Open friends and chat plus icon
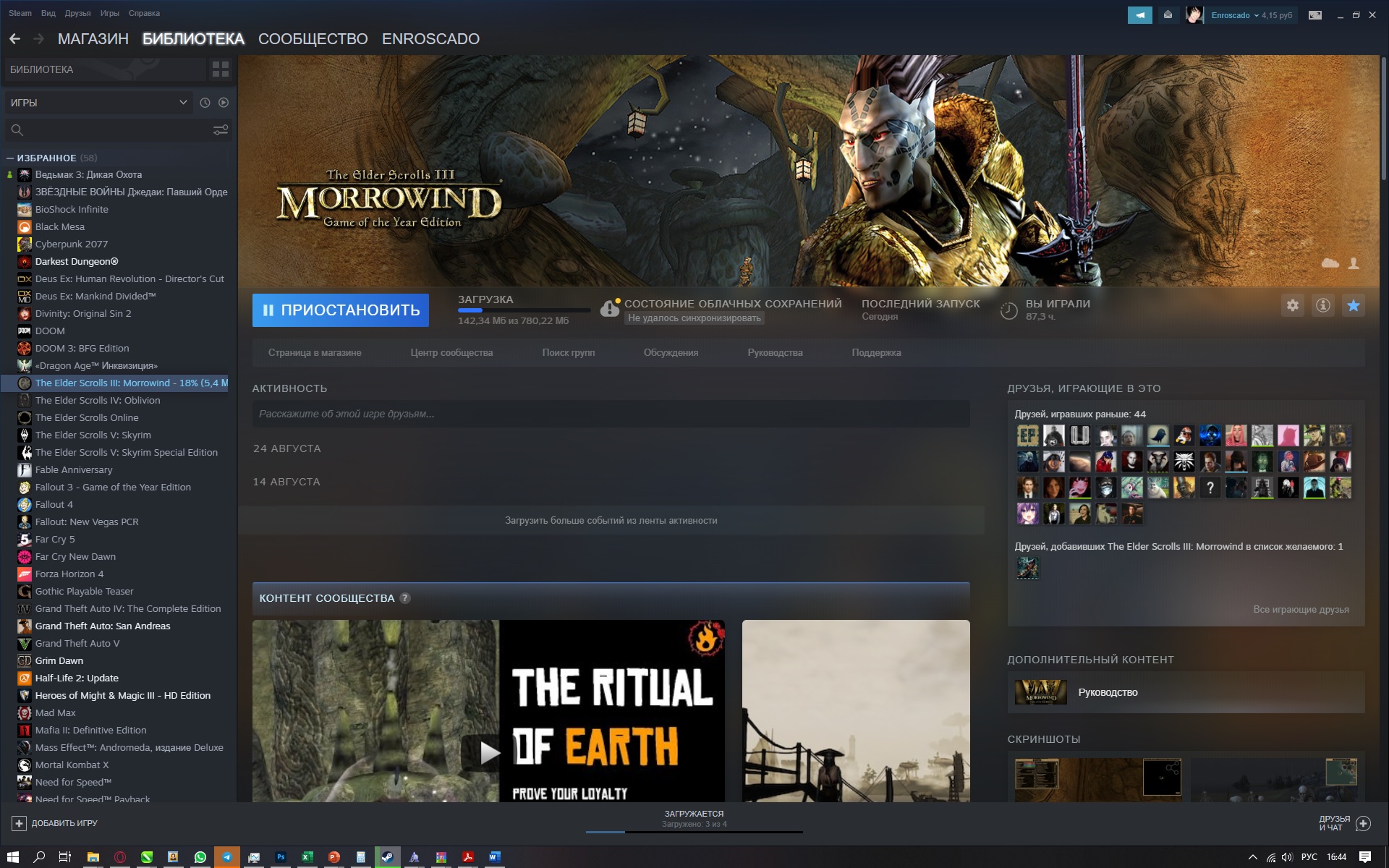Screen dimensions: 1389x868 coord(1363,823)
